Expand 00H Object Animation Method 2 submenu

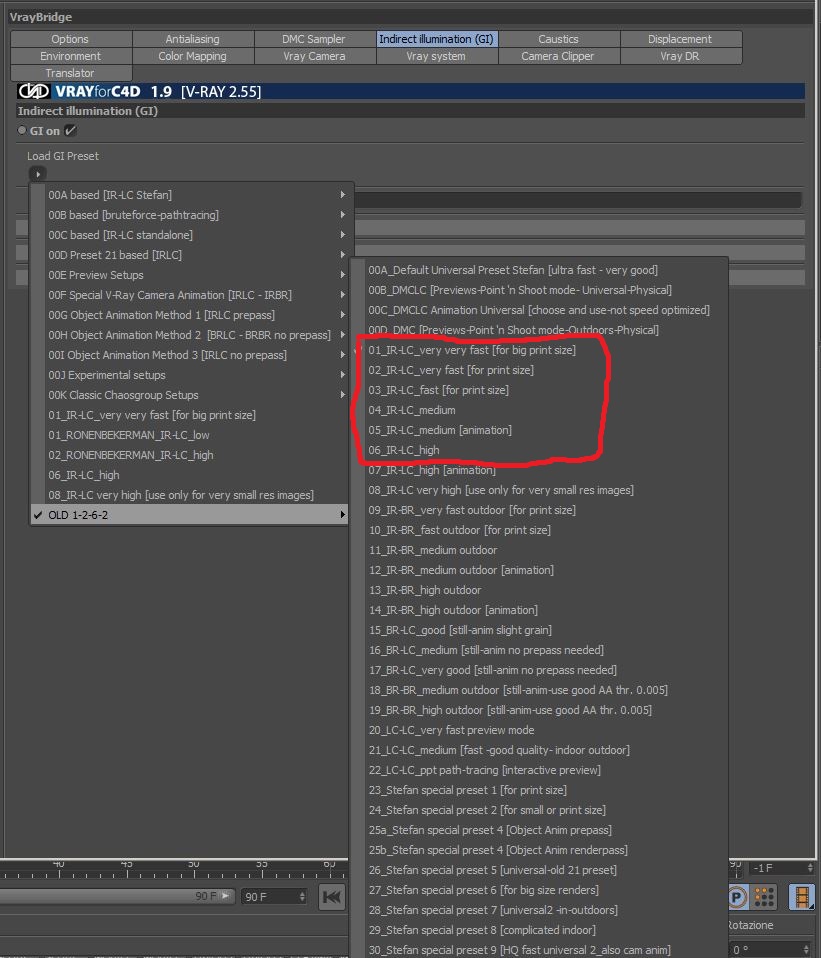pyautogui.click(x=189, y=335)
